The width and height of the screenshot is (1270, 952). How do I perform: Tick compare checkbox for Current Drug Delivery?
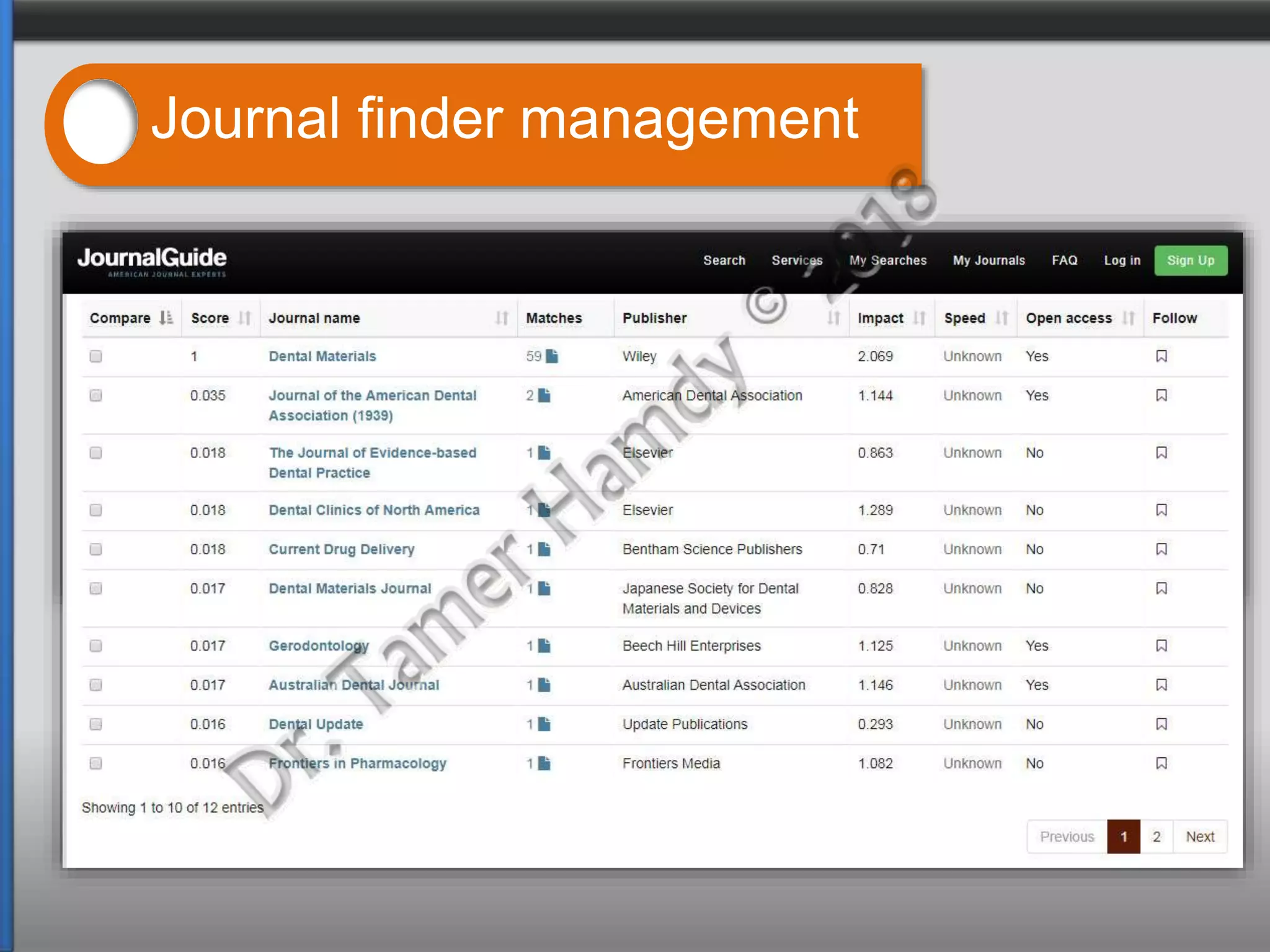(x=95, y=549)
